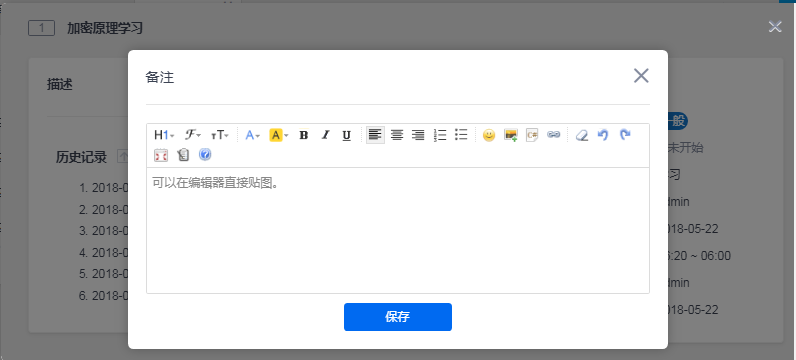Screen dimensions: 796x360
Task: Close the 加密原理学习 task panel behind
Action: pos(775,27)
